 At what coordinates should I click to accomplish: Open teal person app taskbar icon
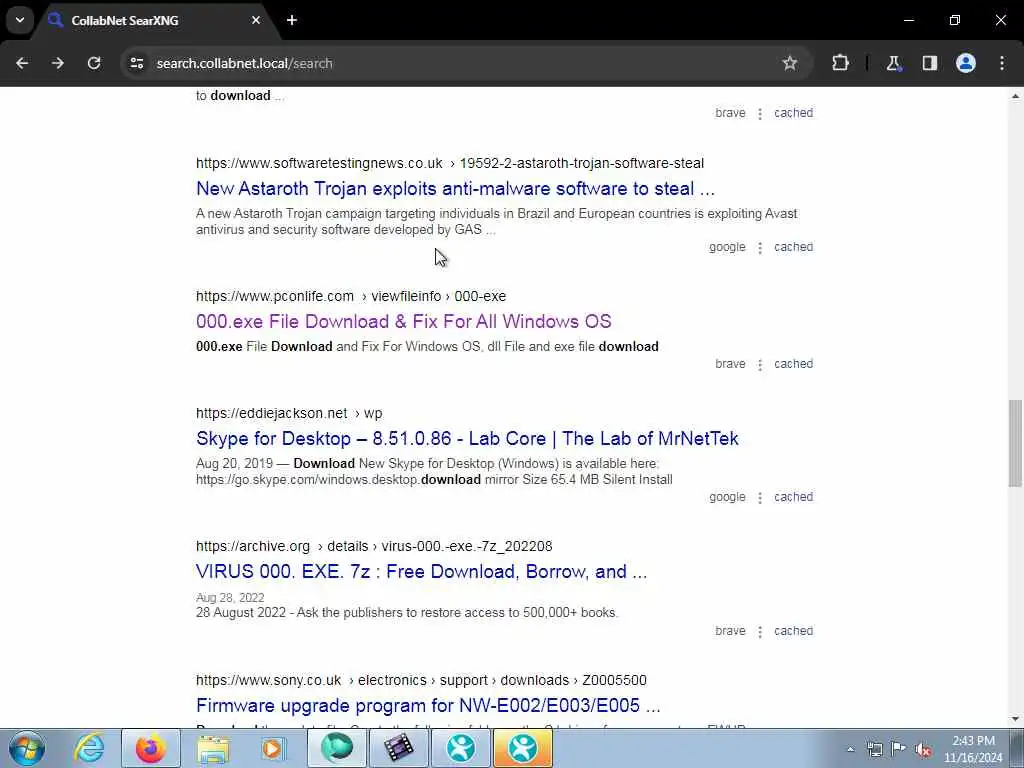tap(460, 748)
